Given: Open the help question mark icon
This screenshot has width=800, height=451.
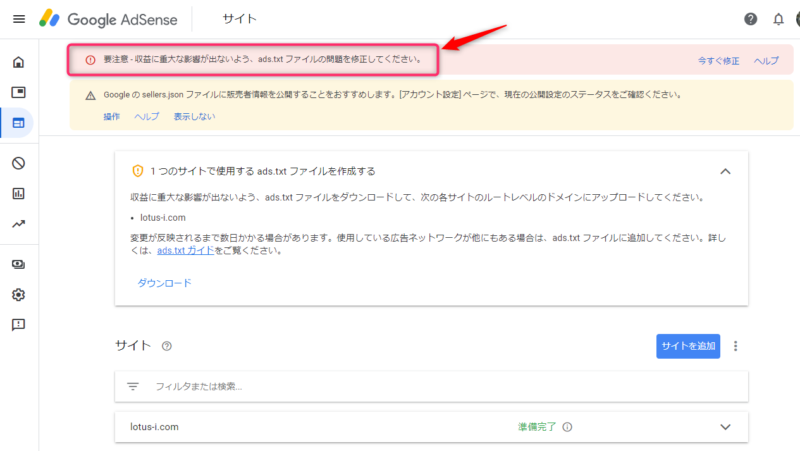Looking at the screenshot, I should pos(750,19).
